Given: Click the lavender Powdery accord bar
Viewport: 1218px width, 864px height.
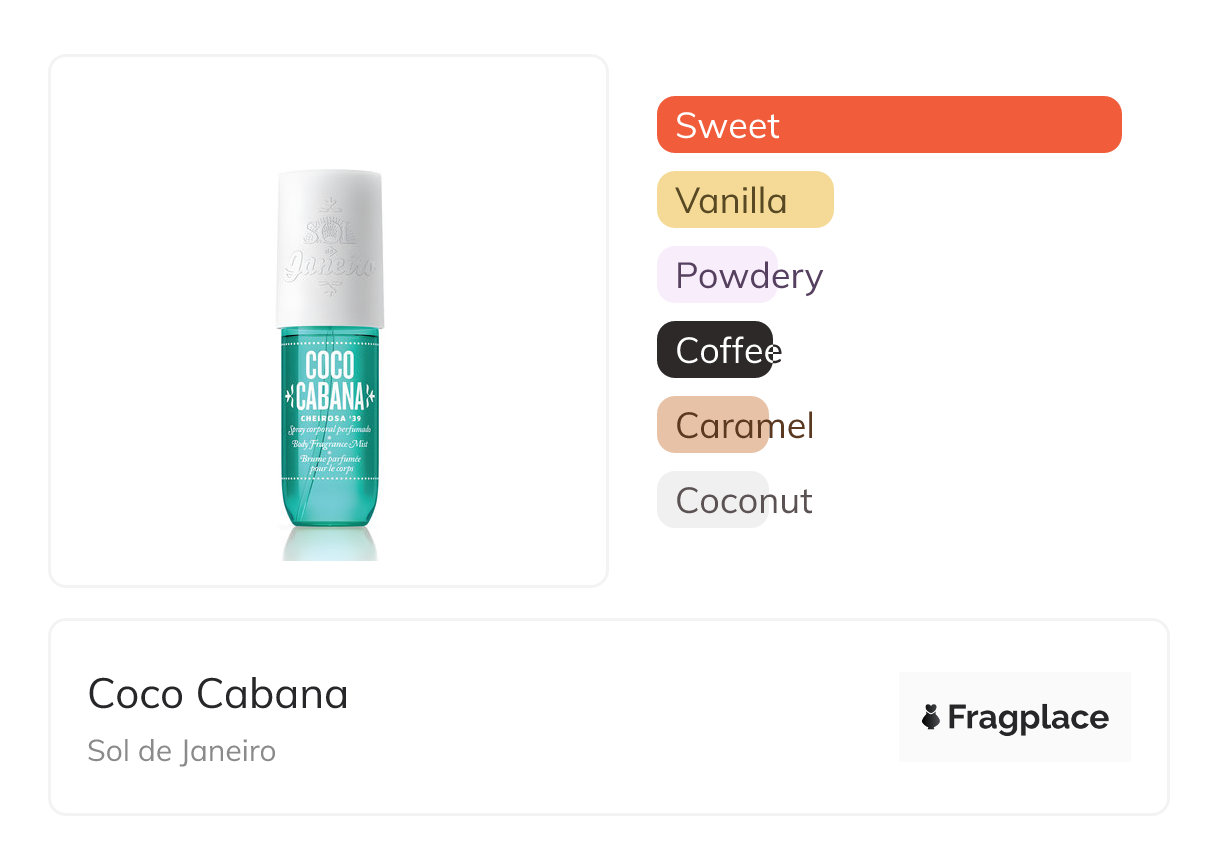Looking at the screenshot, I should point(716,275).
